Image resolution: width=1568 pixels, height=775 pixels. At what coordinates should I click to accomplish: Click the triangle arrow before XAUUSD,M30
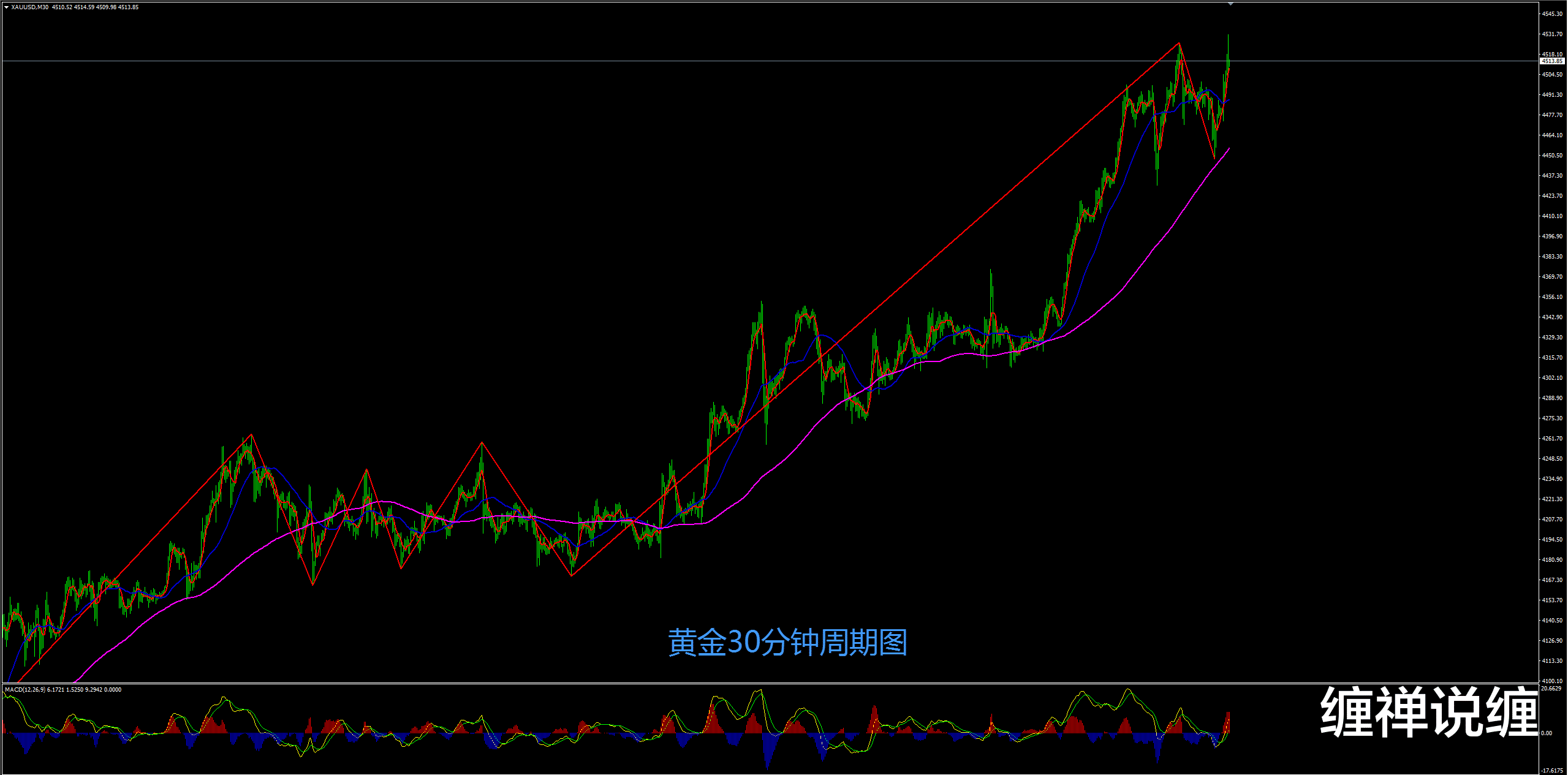point(6,7)
